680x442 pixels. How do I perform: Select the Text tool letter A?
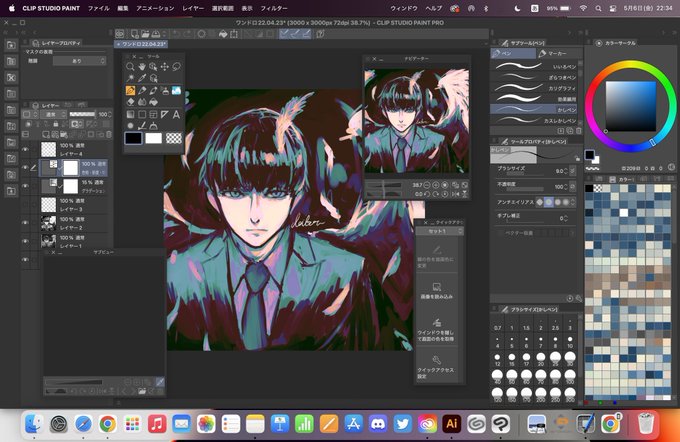tap(177, 115)
